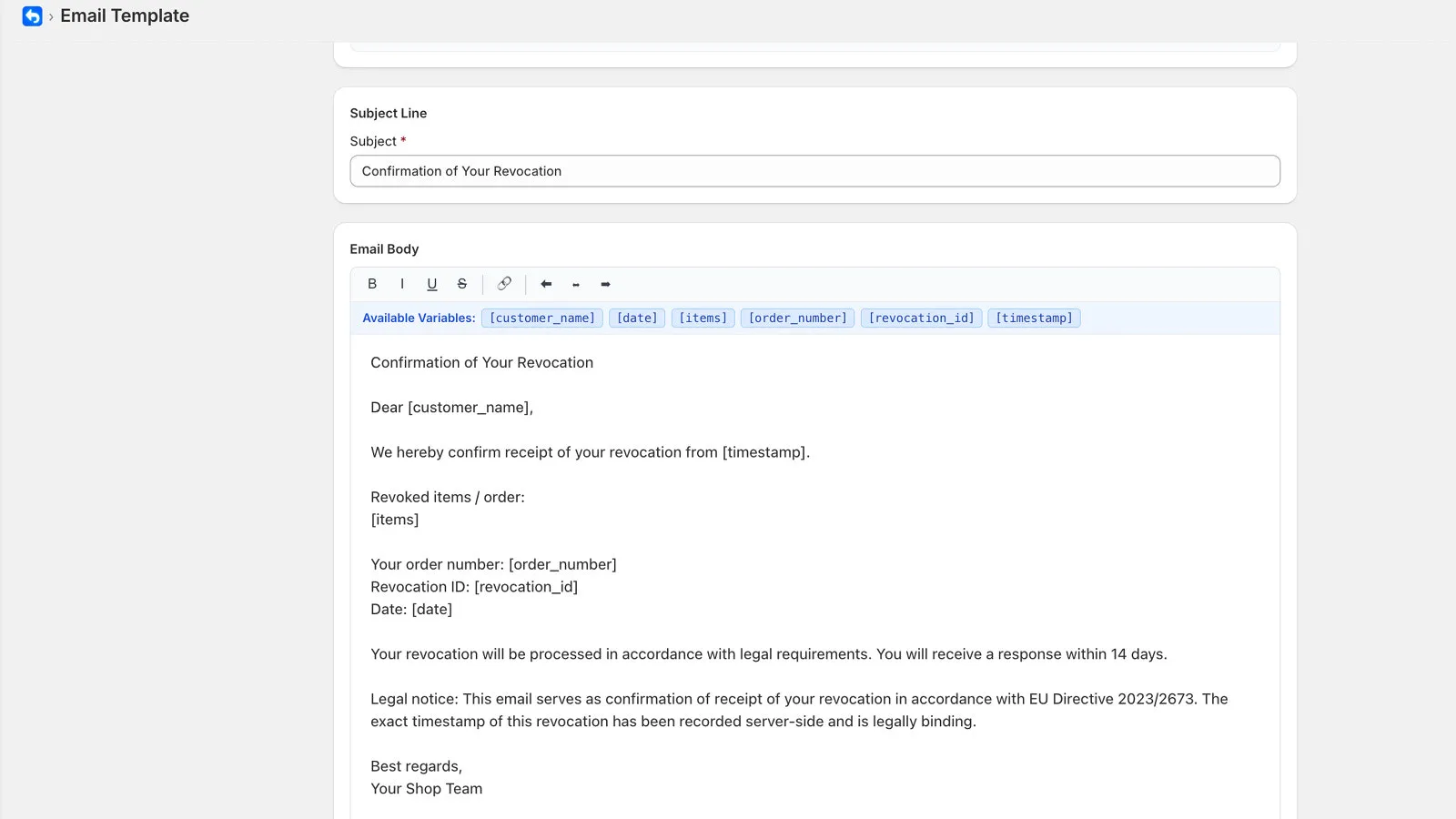Click the 'Date: [date]' line

click(x=411, y=610)
